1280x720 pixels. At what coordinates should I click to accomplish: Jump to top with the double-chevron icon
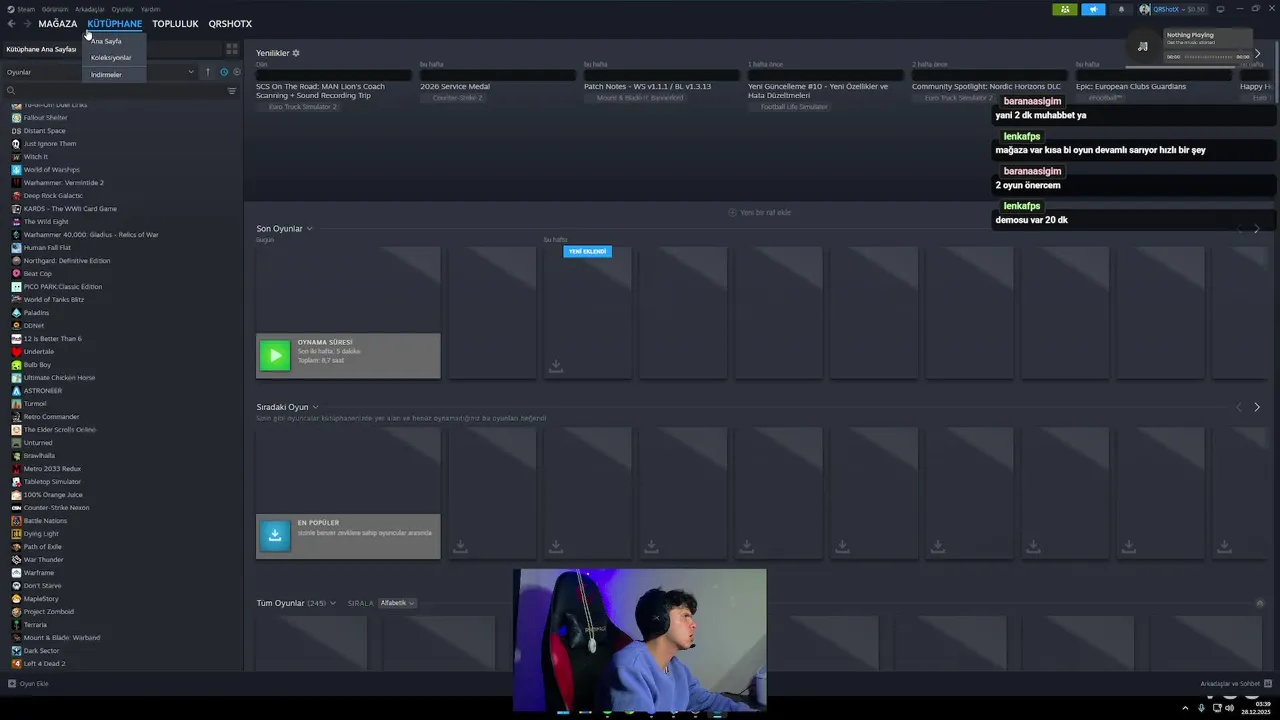pos(1260,603)
